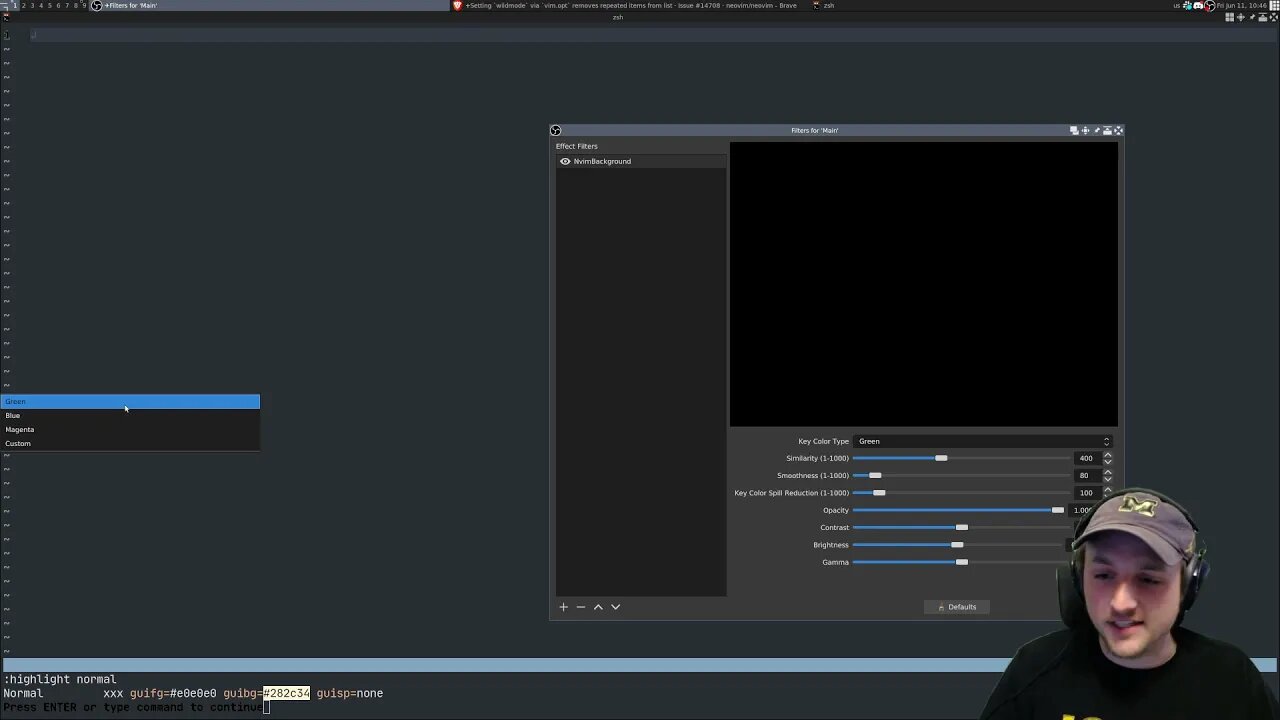The height and width of the screenshot is (720, 1280).
Task: Click the Smoothness value field showing 80
Action: coord(1086,475)
